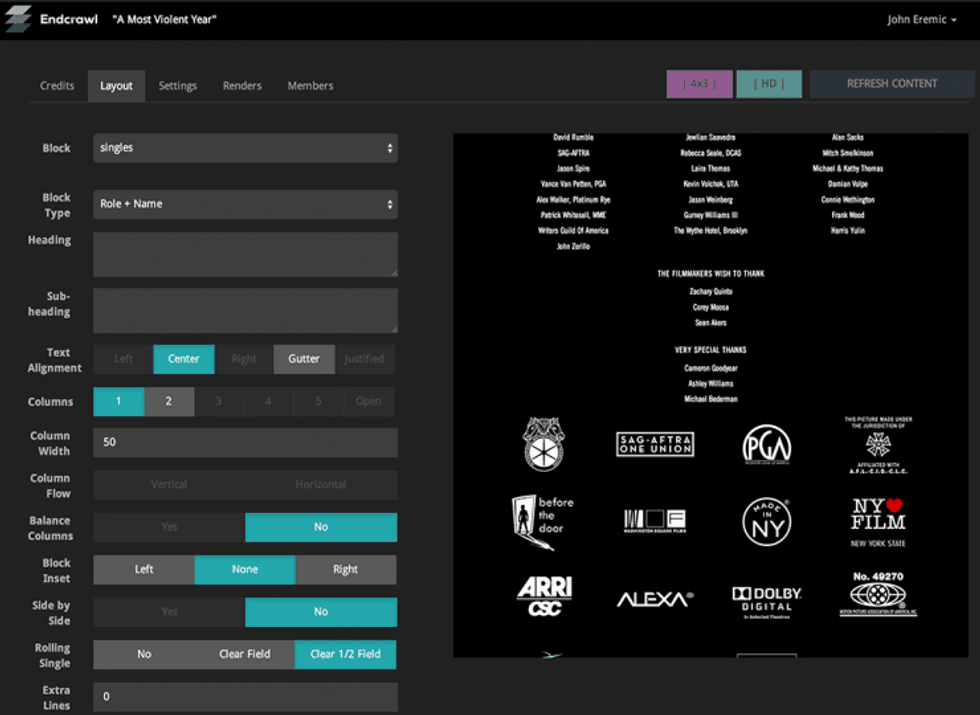Set Columns to 2

169,401
